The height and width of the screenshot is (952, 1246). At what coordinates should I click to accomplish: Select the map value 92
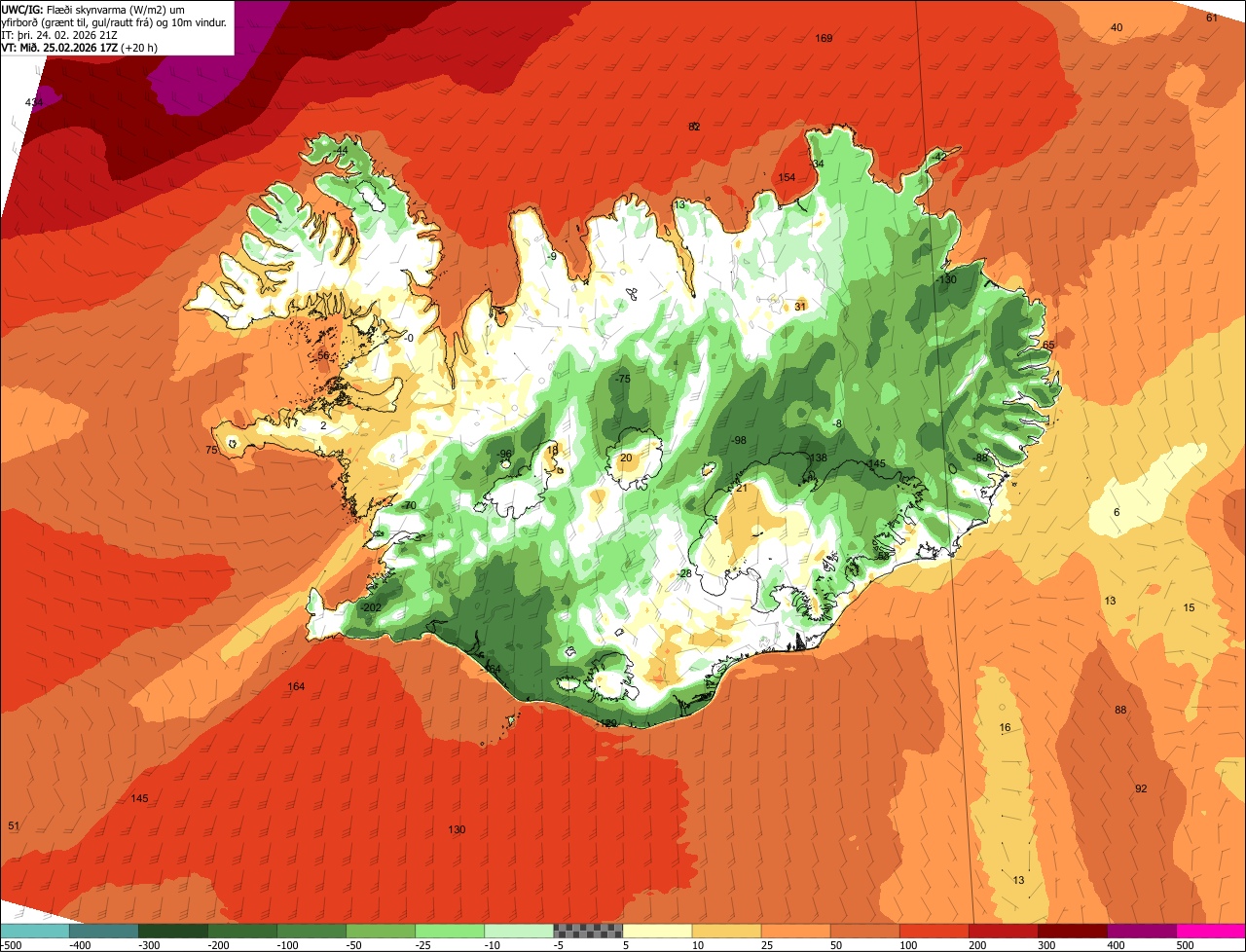pos(1141,787)
